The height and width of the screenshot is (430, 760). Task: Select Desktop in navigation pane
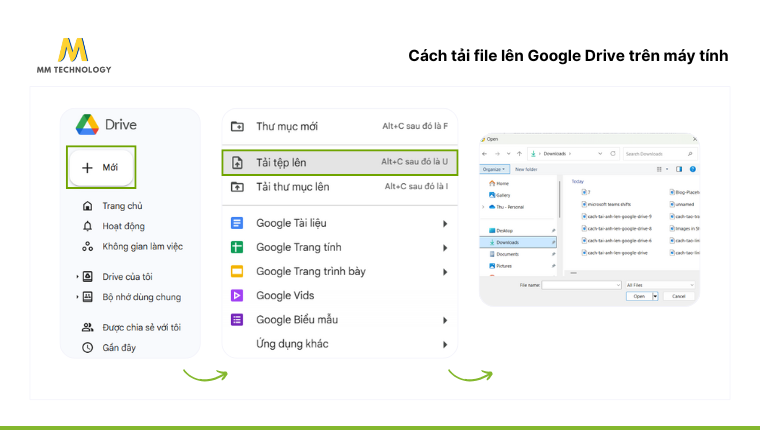point(518,231)
